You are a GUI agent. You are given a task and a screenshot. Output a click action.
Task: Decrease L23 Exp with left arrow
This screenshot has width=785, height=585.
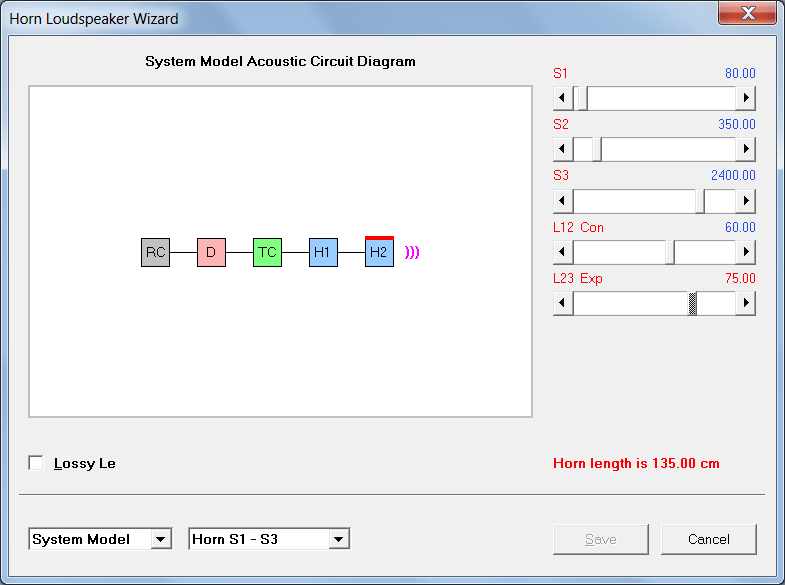point(563,303)
